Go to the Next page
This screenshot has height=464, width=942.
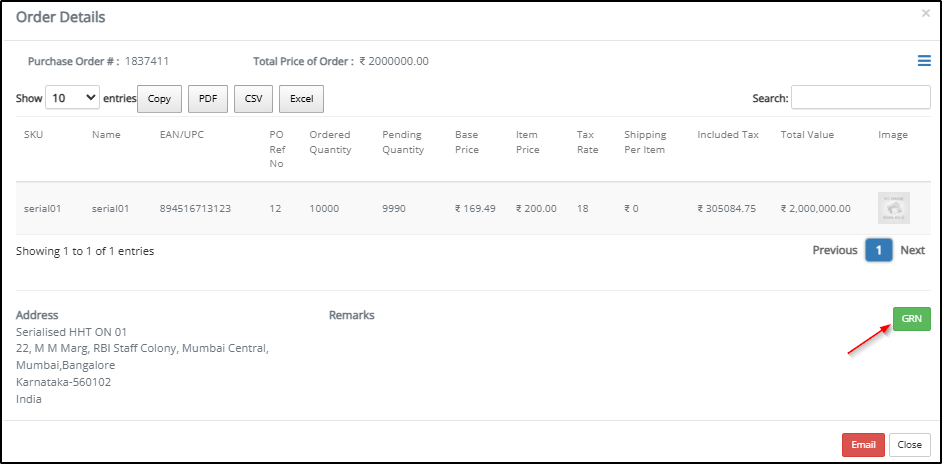click(912, 250)
